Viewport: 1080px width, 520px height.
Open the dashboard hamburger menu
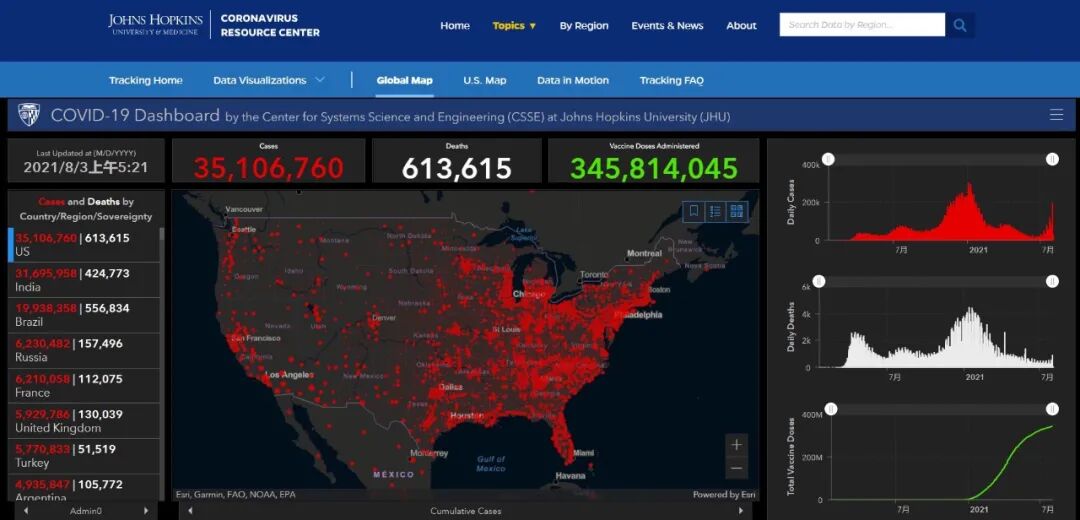[1057, 115]
